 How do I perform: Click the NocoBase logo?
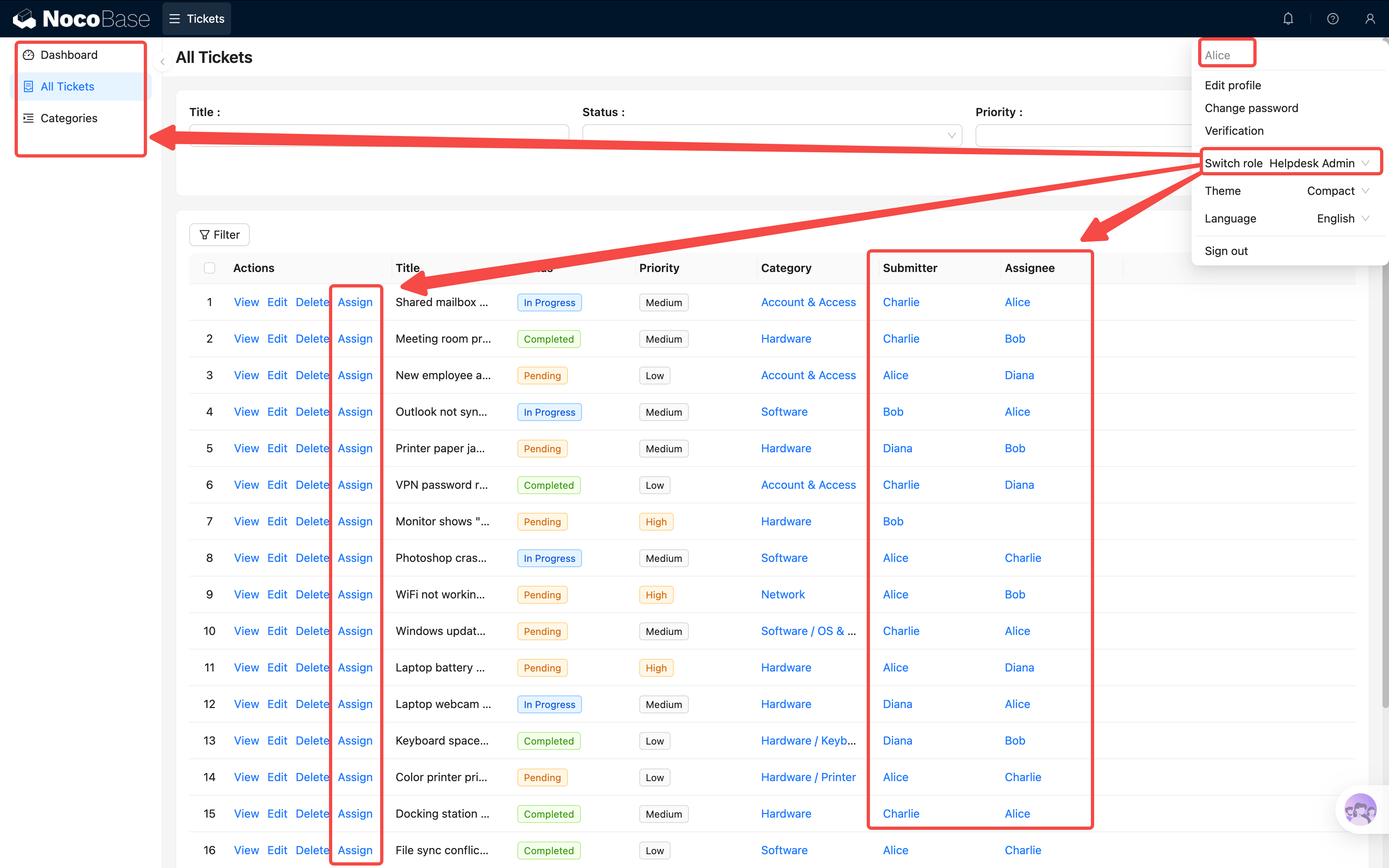[x=81, y=19]
